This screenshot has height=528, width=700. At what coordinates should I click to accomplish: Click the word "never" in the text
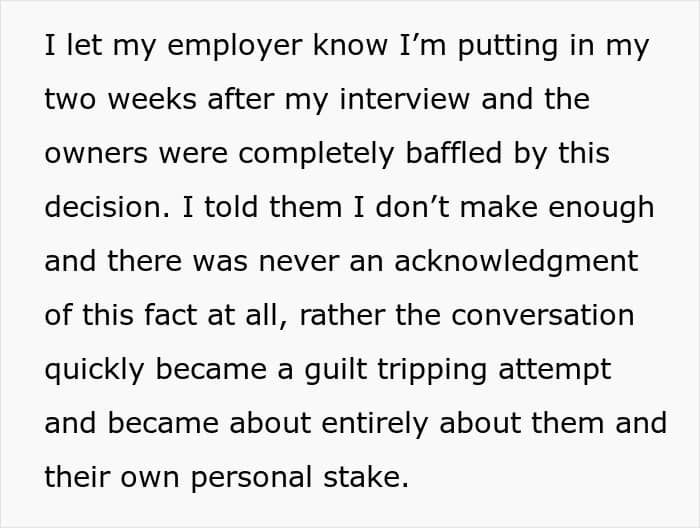(299, 262)
